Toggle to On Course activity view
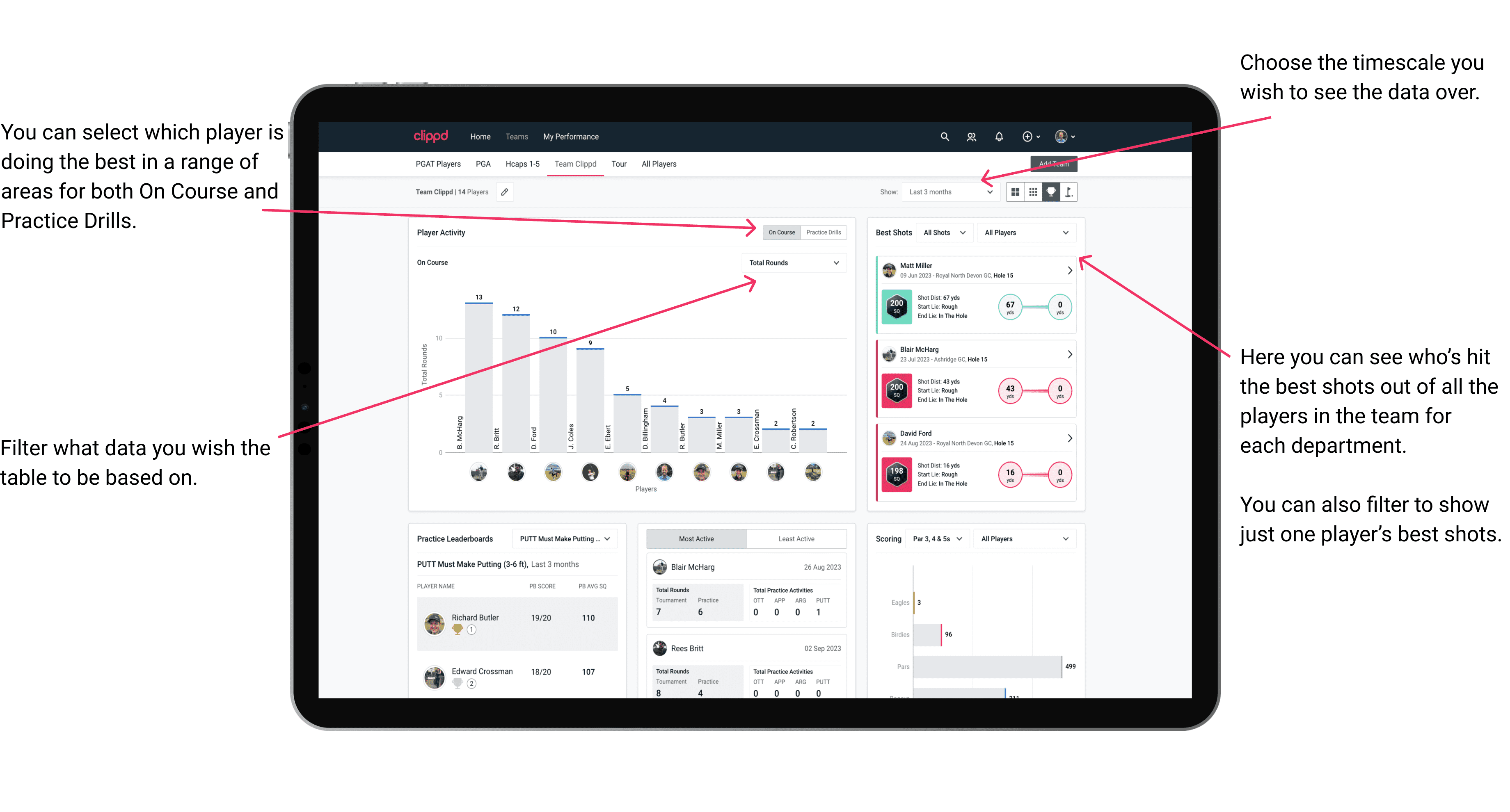 point(783,232)
